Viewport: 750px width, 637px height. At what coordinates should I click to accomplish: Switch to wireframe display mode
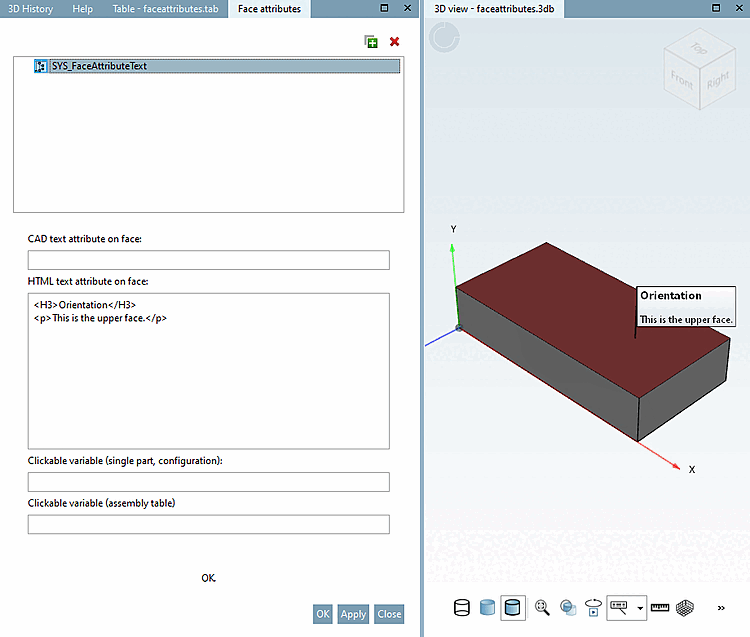462,607
